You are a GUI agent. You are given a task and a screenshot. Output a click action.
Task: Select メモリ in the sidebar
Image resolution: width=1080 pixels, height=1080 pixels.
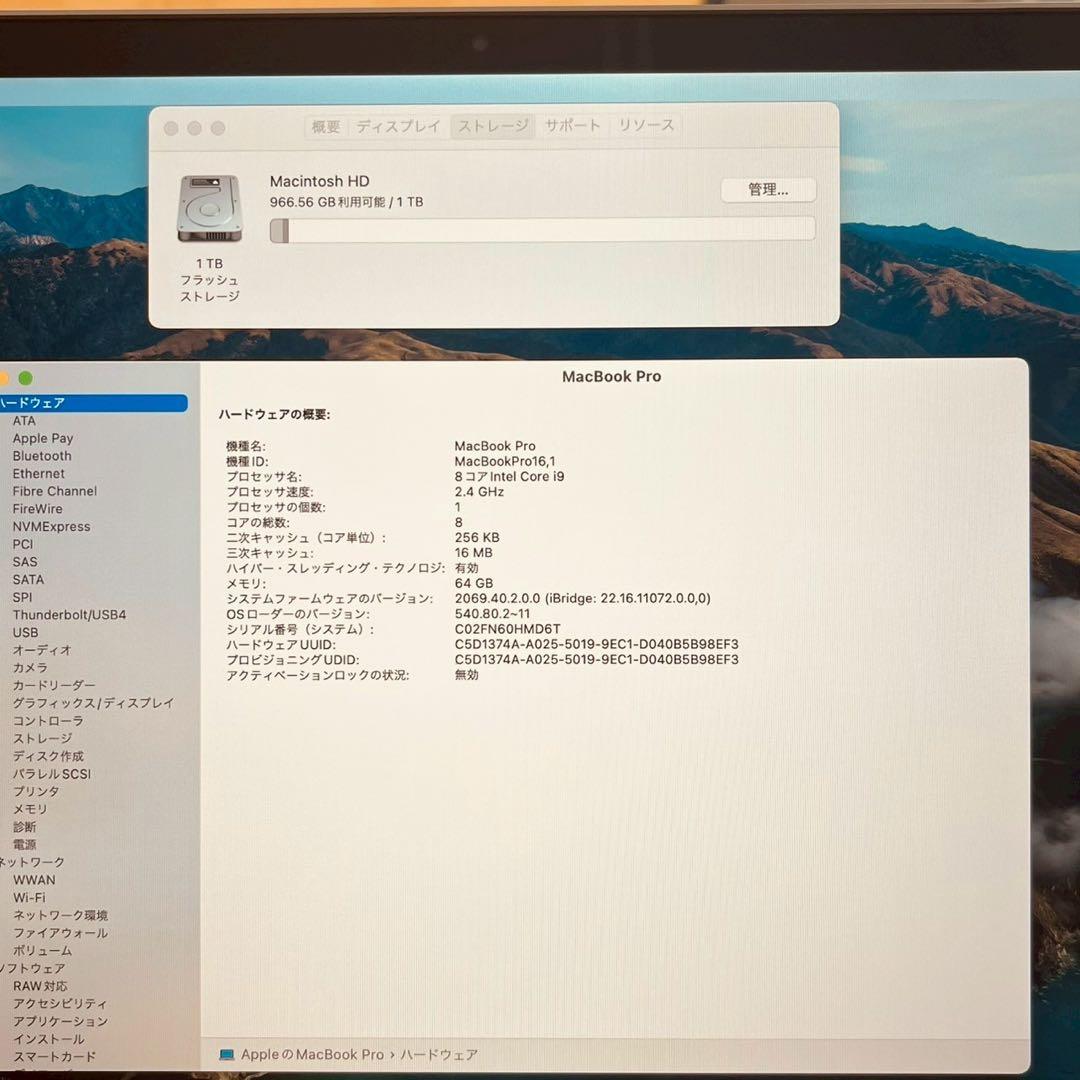[x=30, y=809]
